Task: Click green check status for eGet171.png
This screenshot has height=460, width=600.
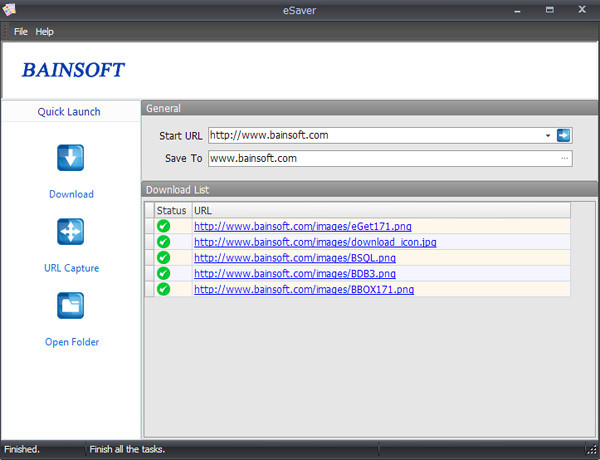Action: [163, 226]
